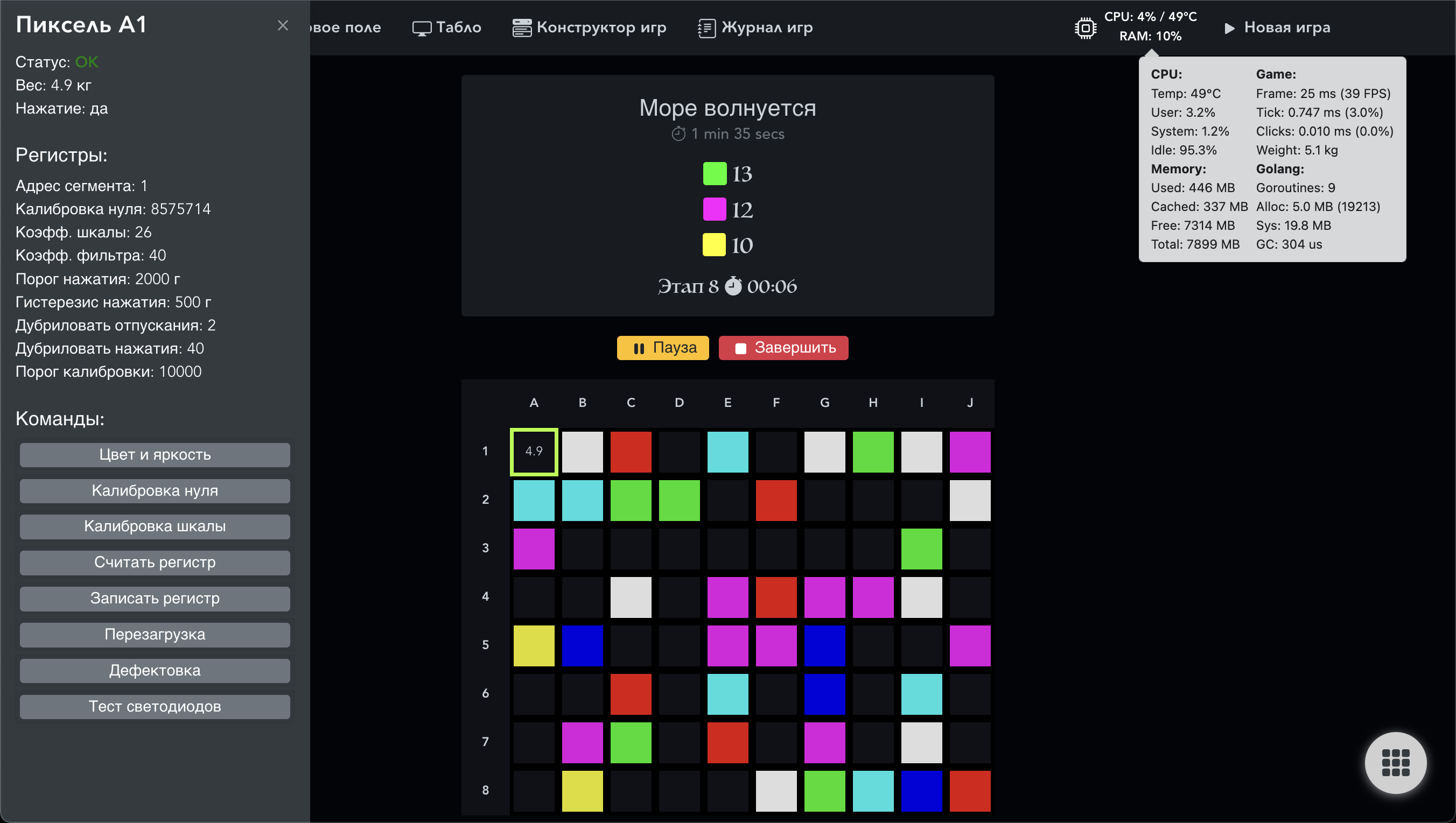Click the 1 min 35 secs clock icon

(678, 134)
